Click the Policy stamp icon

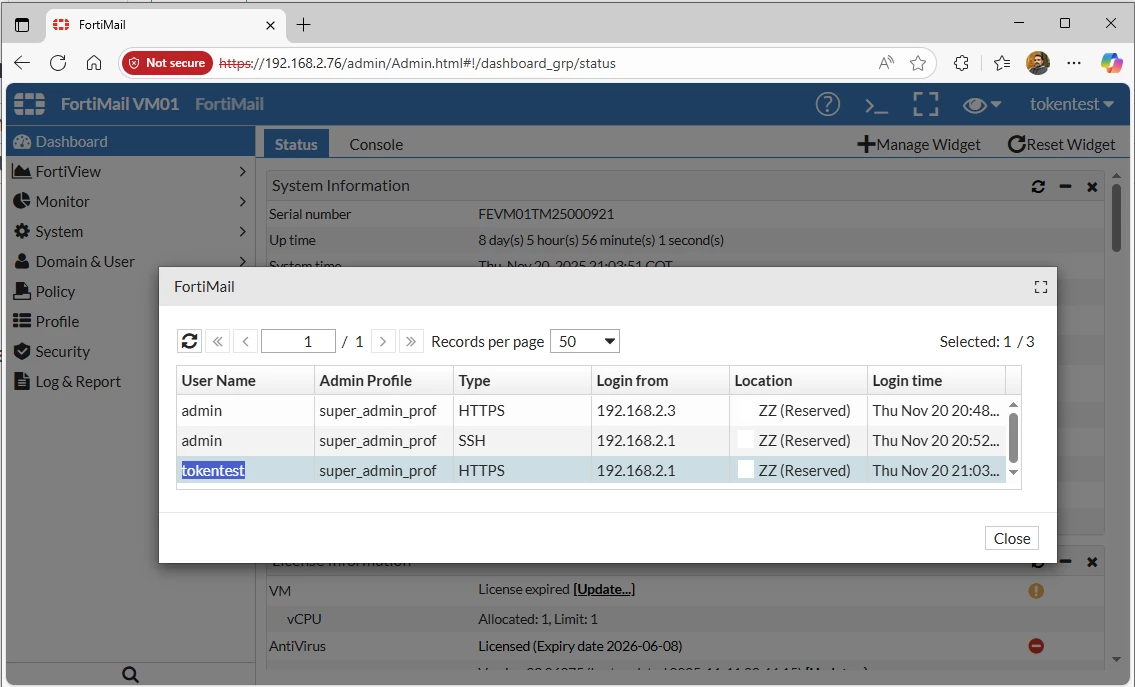22,291
